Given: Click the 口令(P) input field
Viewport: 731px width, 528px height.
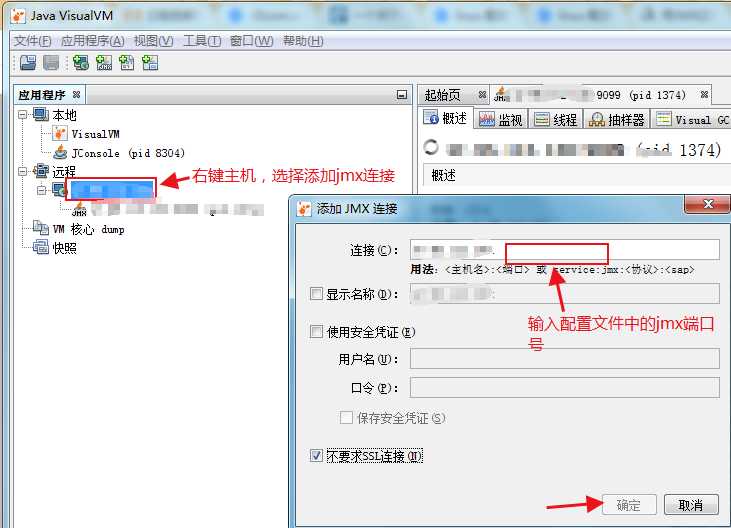Looking at the screenshot, I should tap(565, 387).
